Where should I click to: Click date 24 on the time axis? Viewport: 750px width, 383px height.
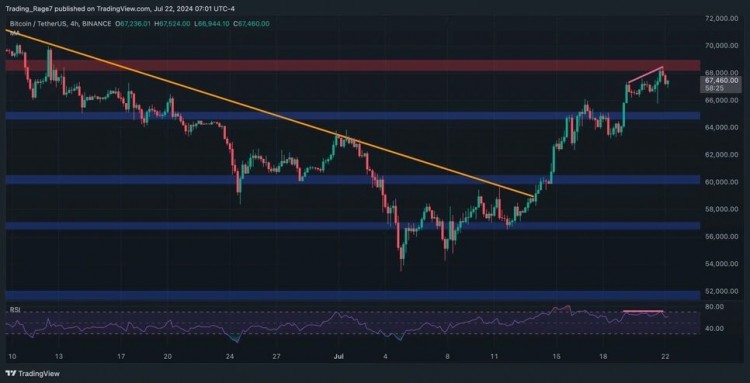[x=230, y=356]
